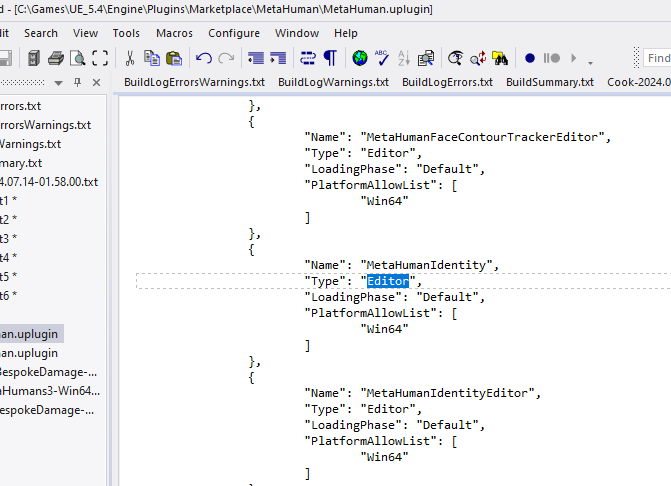
Task: Open the View menu
Action: (85, 33)
